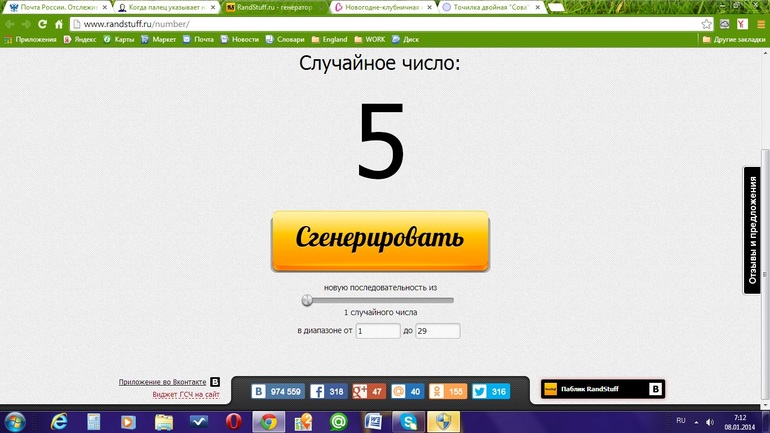
Task: Share via VKontakte button showing 974 559
Action: point(278,391)
